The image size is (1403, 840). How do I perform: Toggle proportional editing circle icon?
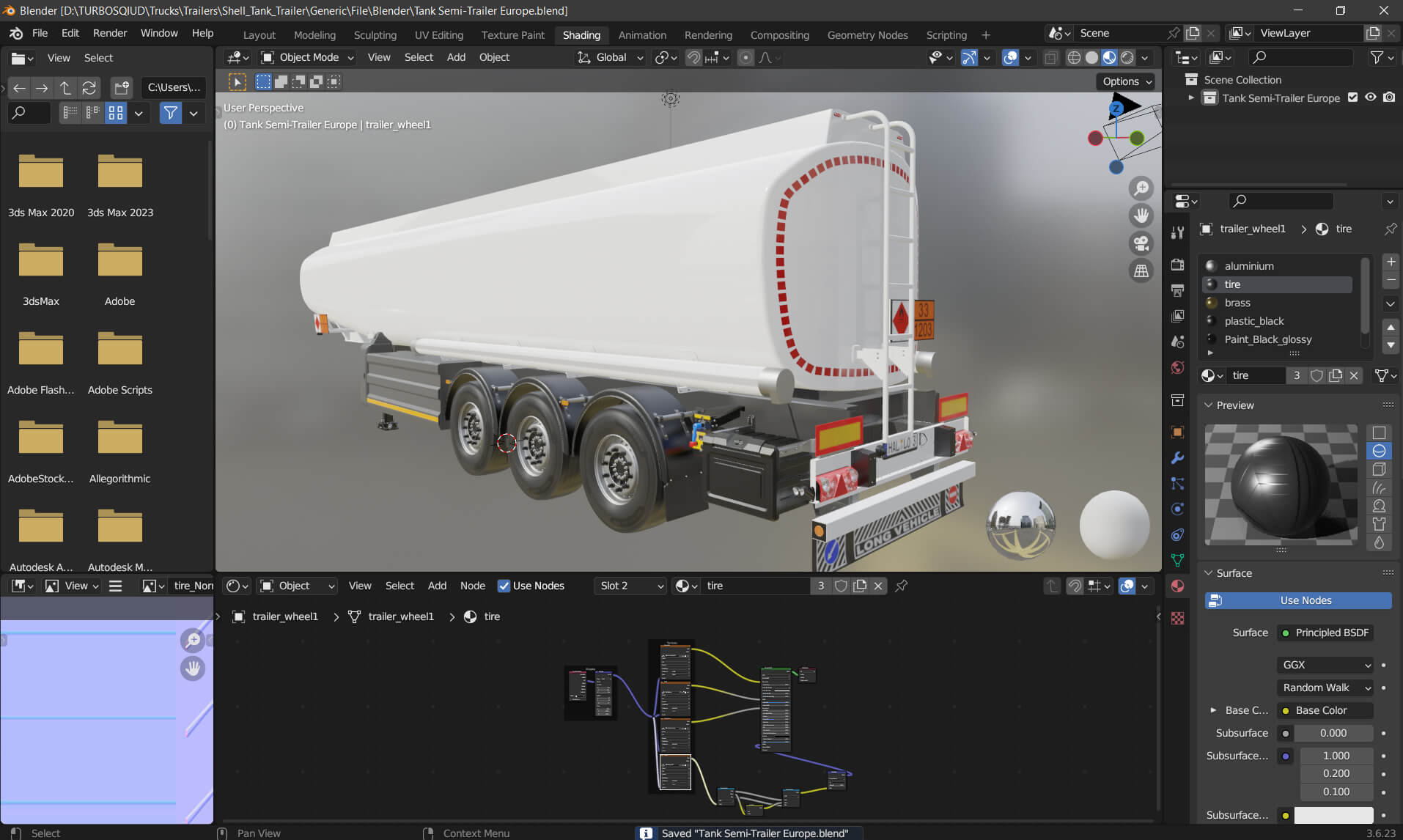pos(745,57)
